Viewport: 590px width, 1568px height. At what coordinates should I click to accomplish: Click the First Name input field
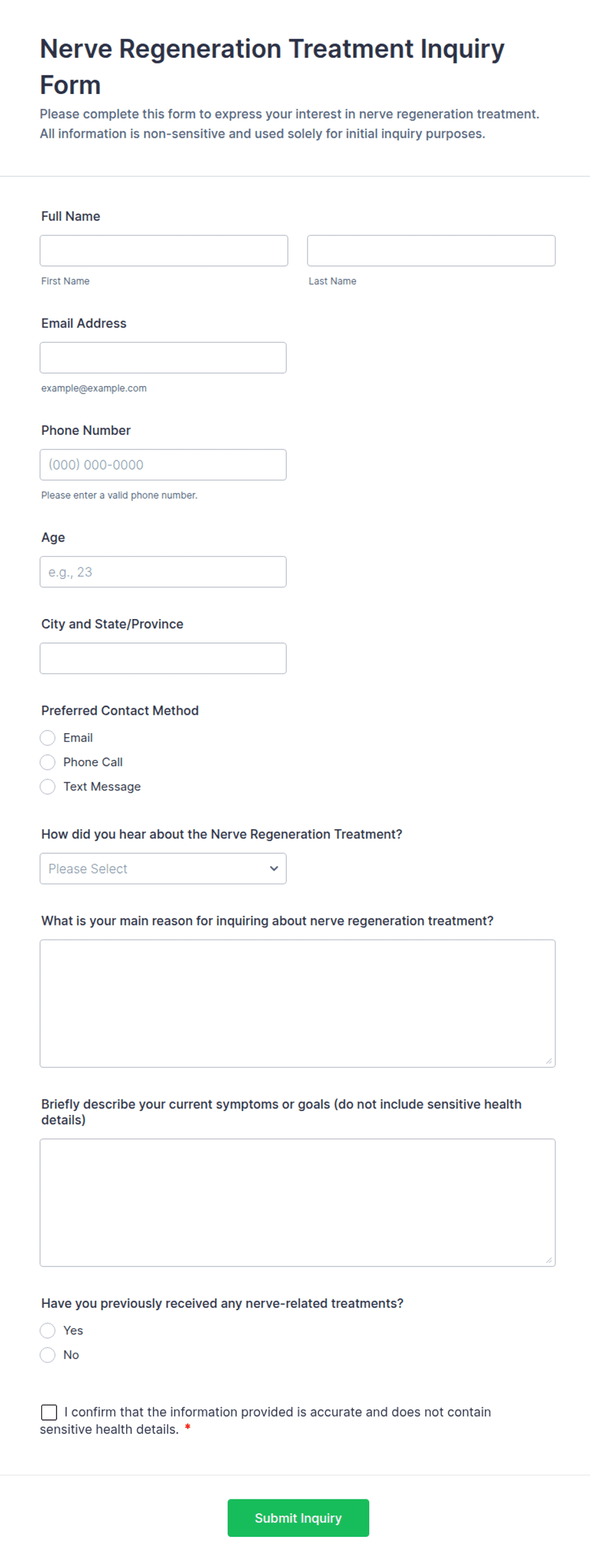164,251
